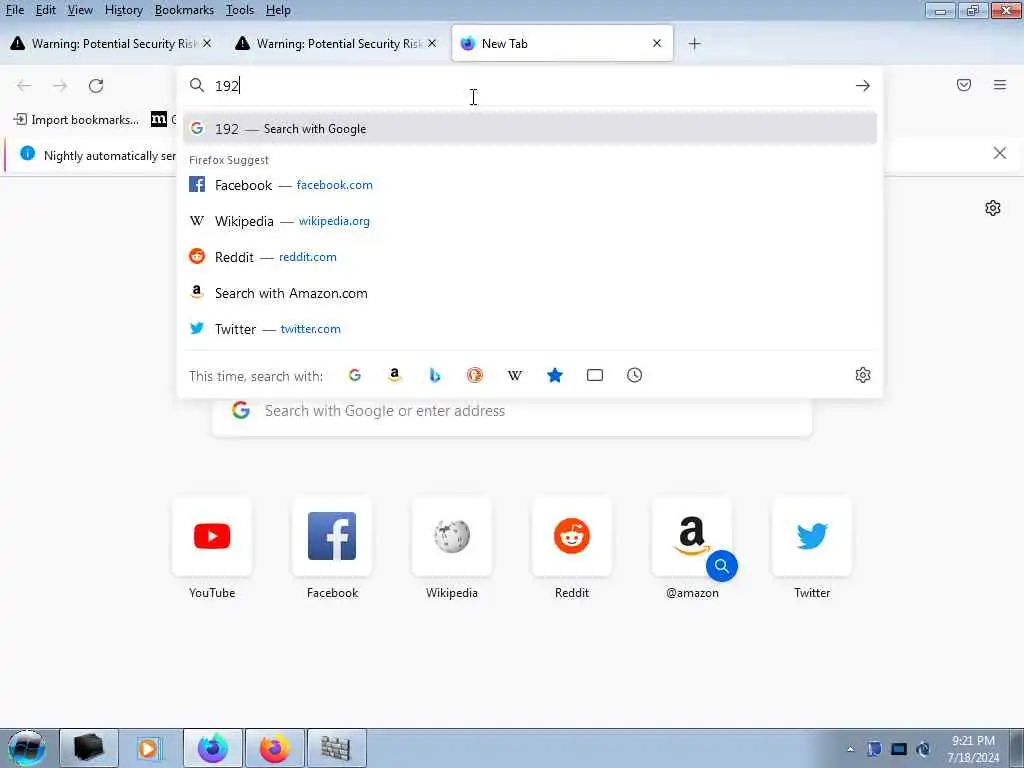
Task: Open the Tools menu
Action: pos(240,10)
